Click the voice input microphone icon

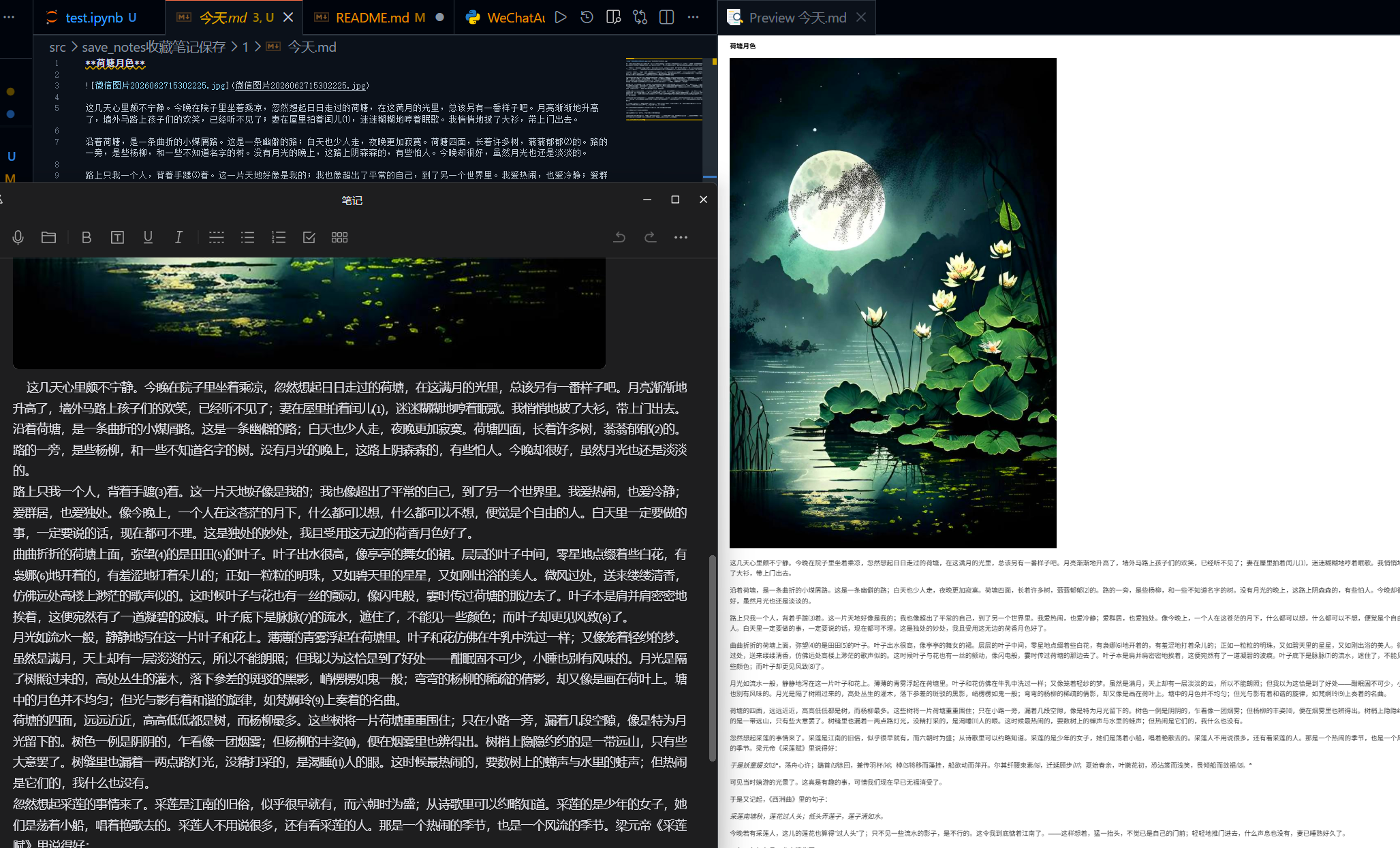(x=18, y=237)
